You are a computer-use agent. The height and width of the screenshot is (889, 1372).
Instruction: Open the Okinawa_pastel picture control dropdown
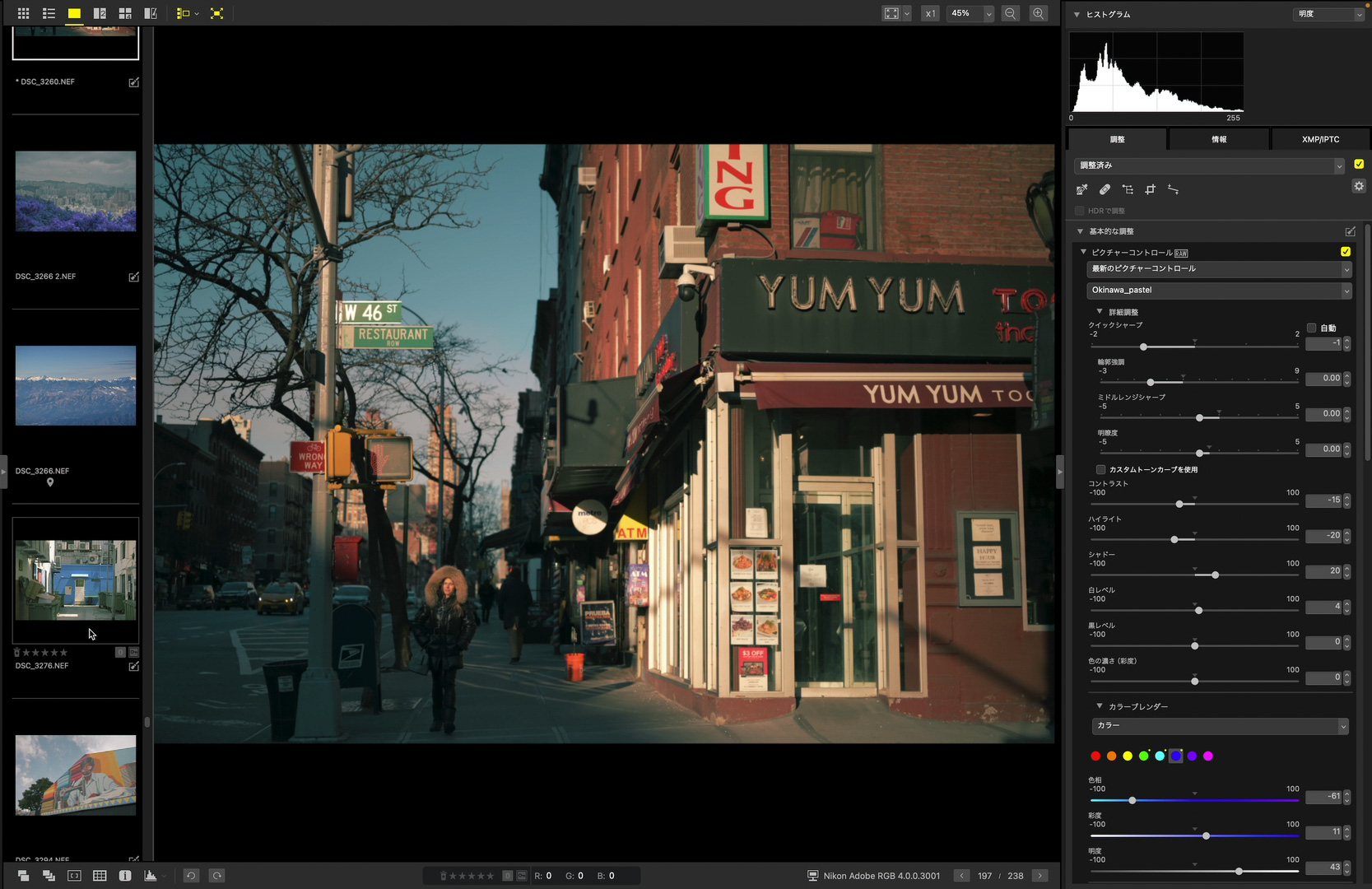[x=1218, y=291]
